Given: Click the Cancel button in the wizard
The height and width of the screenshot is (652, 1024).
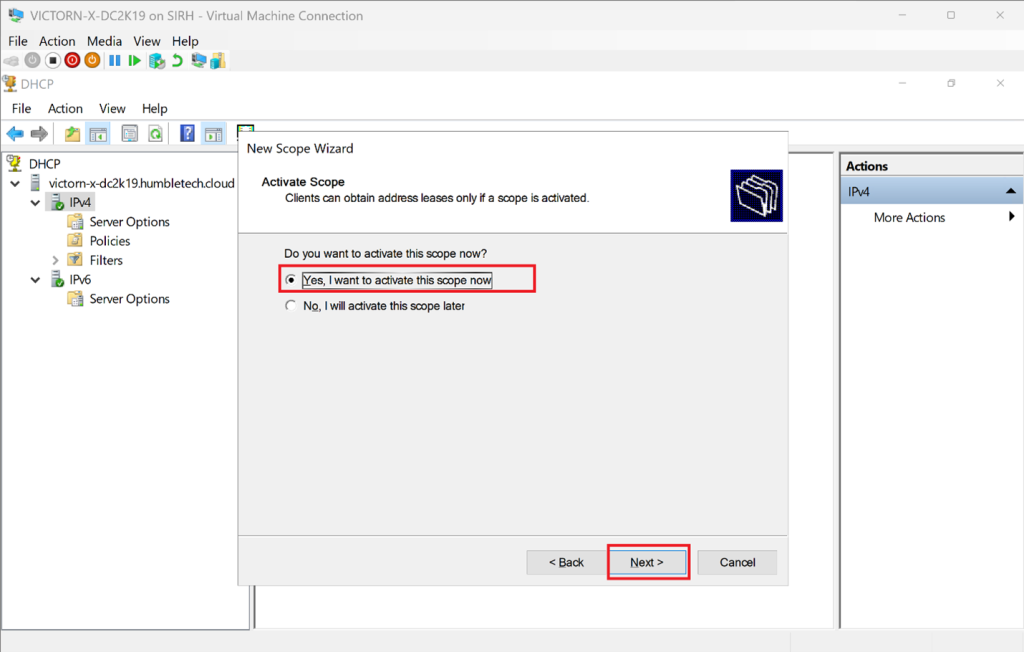Looking at the screenshot, I should coord(737,562).
